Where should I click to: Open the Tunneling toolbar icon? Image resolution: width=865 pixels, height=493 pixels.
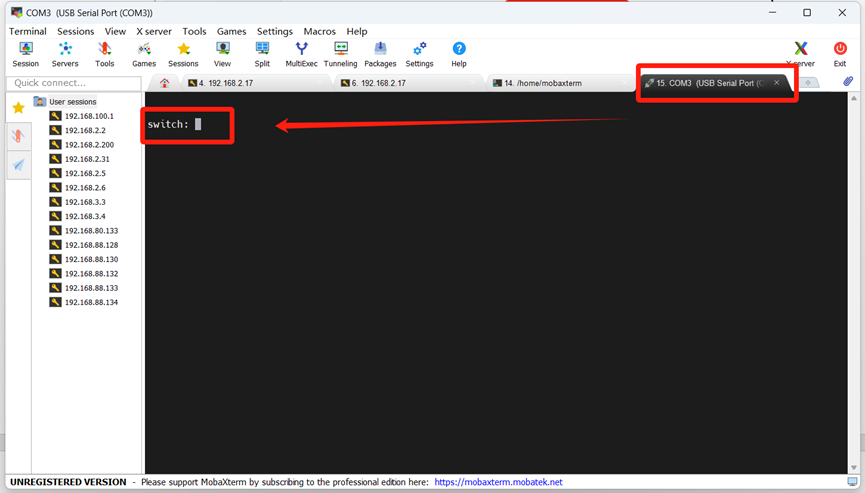pos(340,54)
